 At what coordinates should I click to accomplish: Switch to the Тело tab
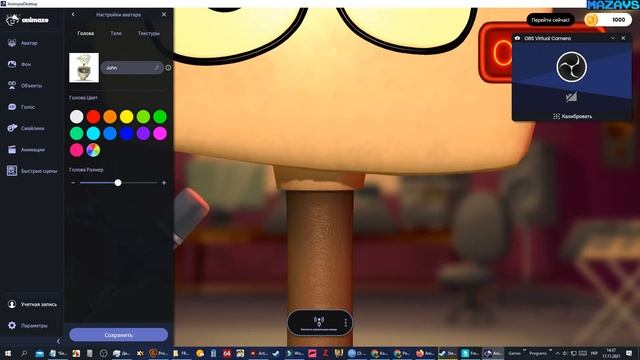[116, 33]
